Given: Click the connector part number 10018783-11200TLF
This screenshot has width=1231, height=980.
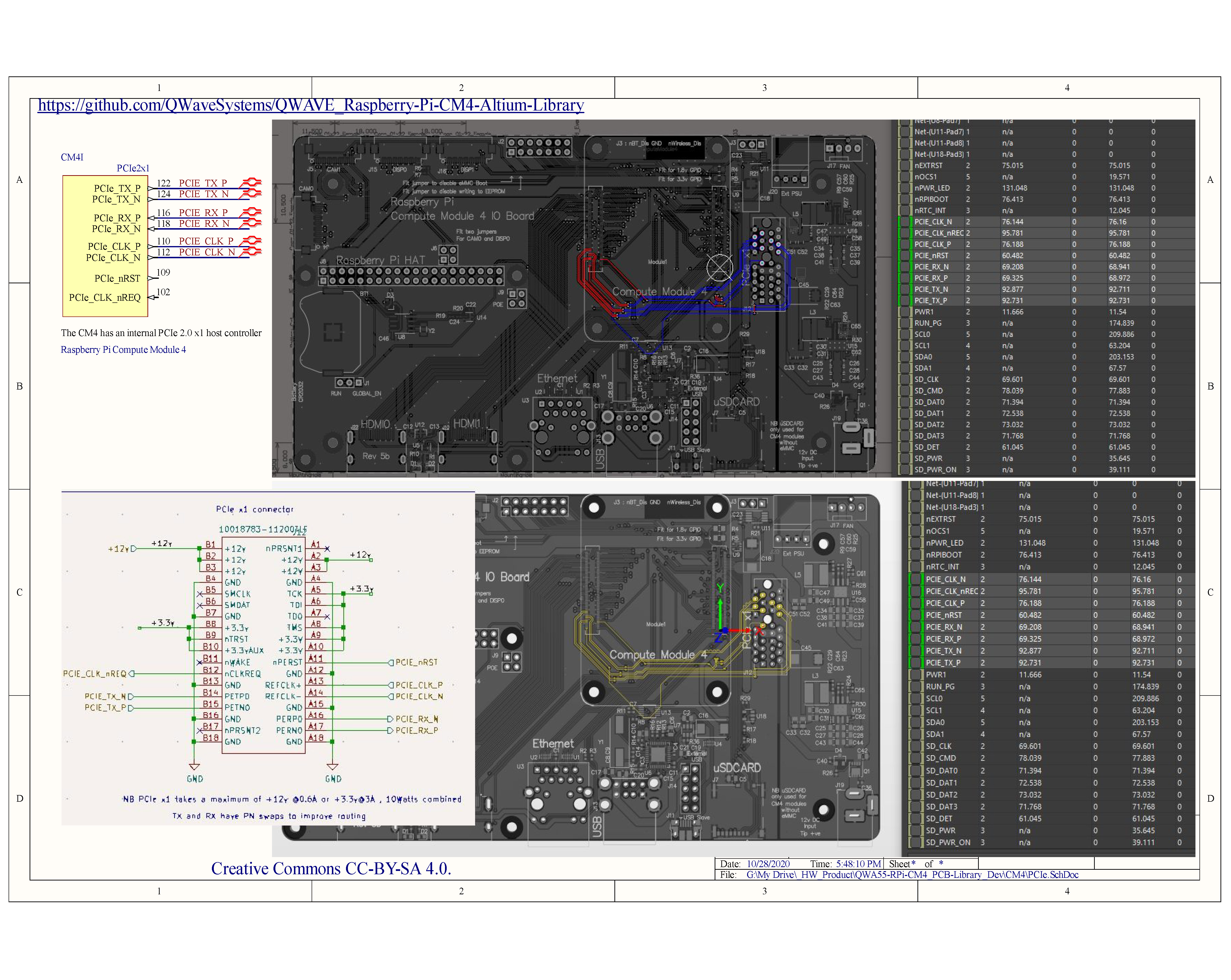Looking at the screenshot, I should (263, 529).
